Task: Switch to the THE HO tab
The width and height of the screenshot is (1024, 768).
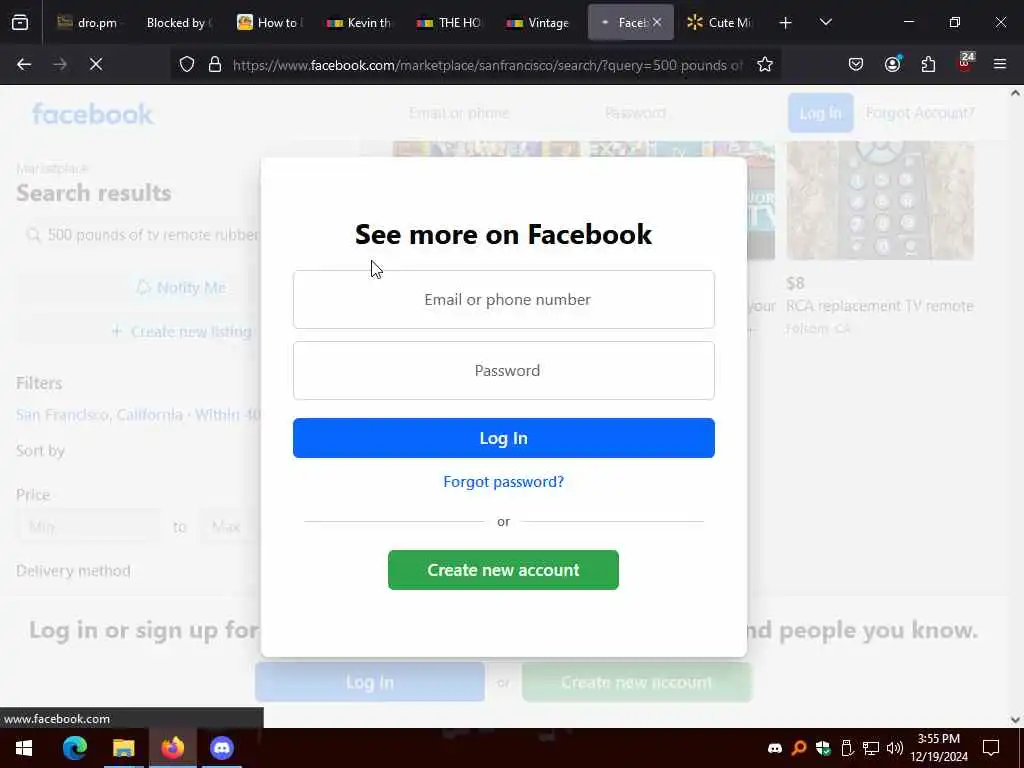Action: tap(449, 23)
